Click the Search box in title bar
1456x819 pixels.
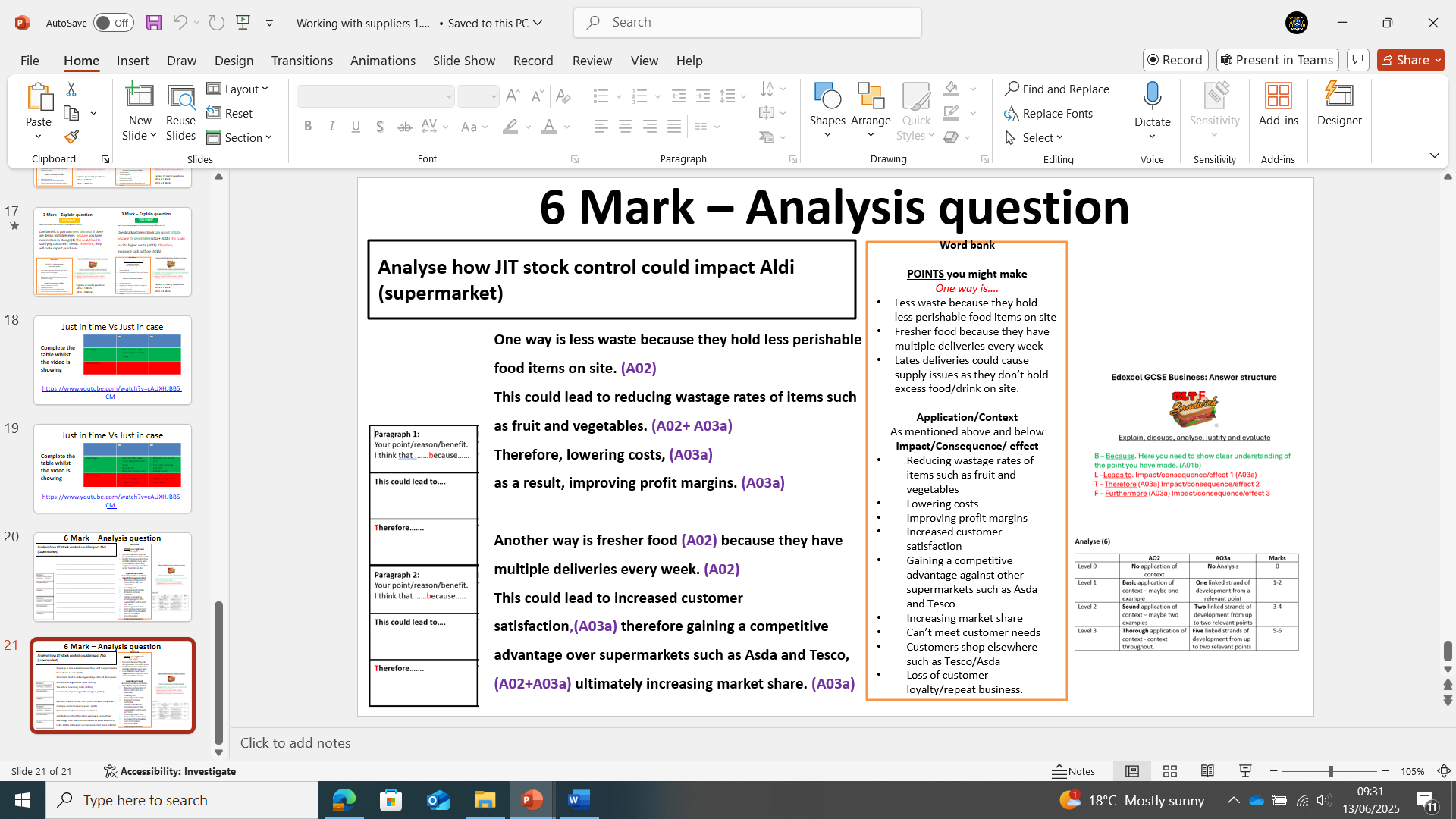click(x=748, y=23)
